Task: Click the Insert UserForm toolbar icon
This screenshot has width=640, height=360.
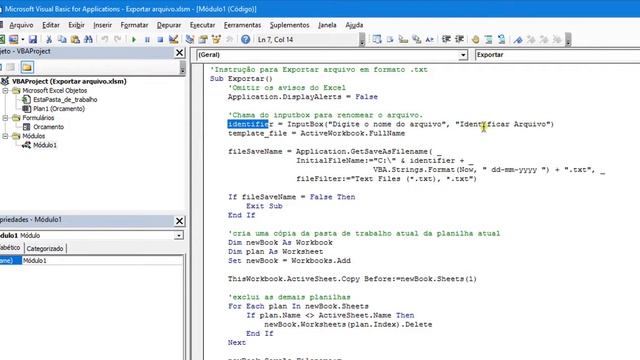Action: tap(13, 40)
